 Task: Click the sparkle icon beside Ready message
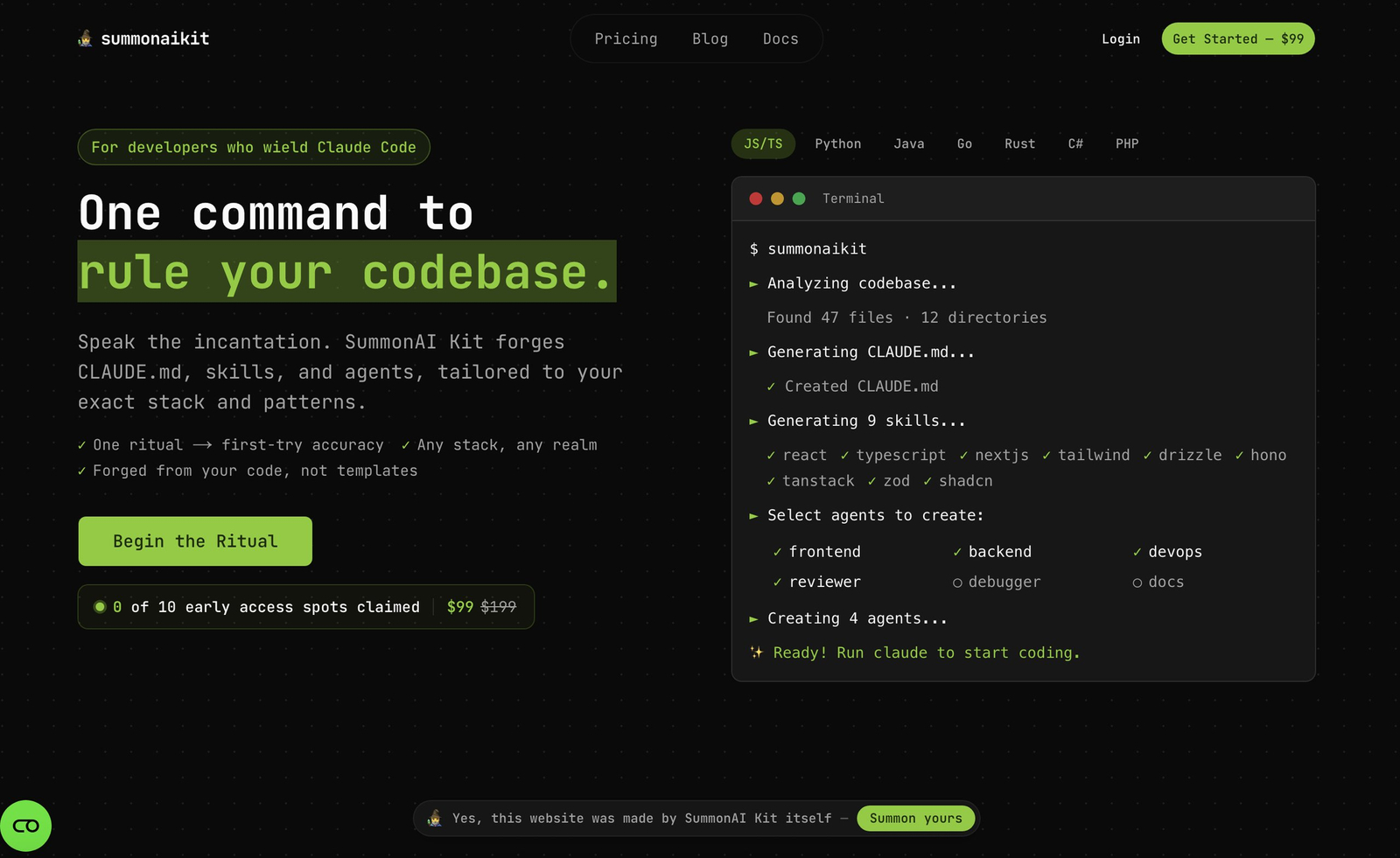tap(757, 652)
